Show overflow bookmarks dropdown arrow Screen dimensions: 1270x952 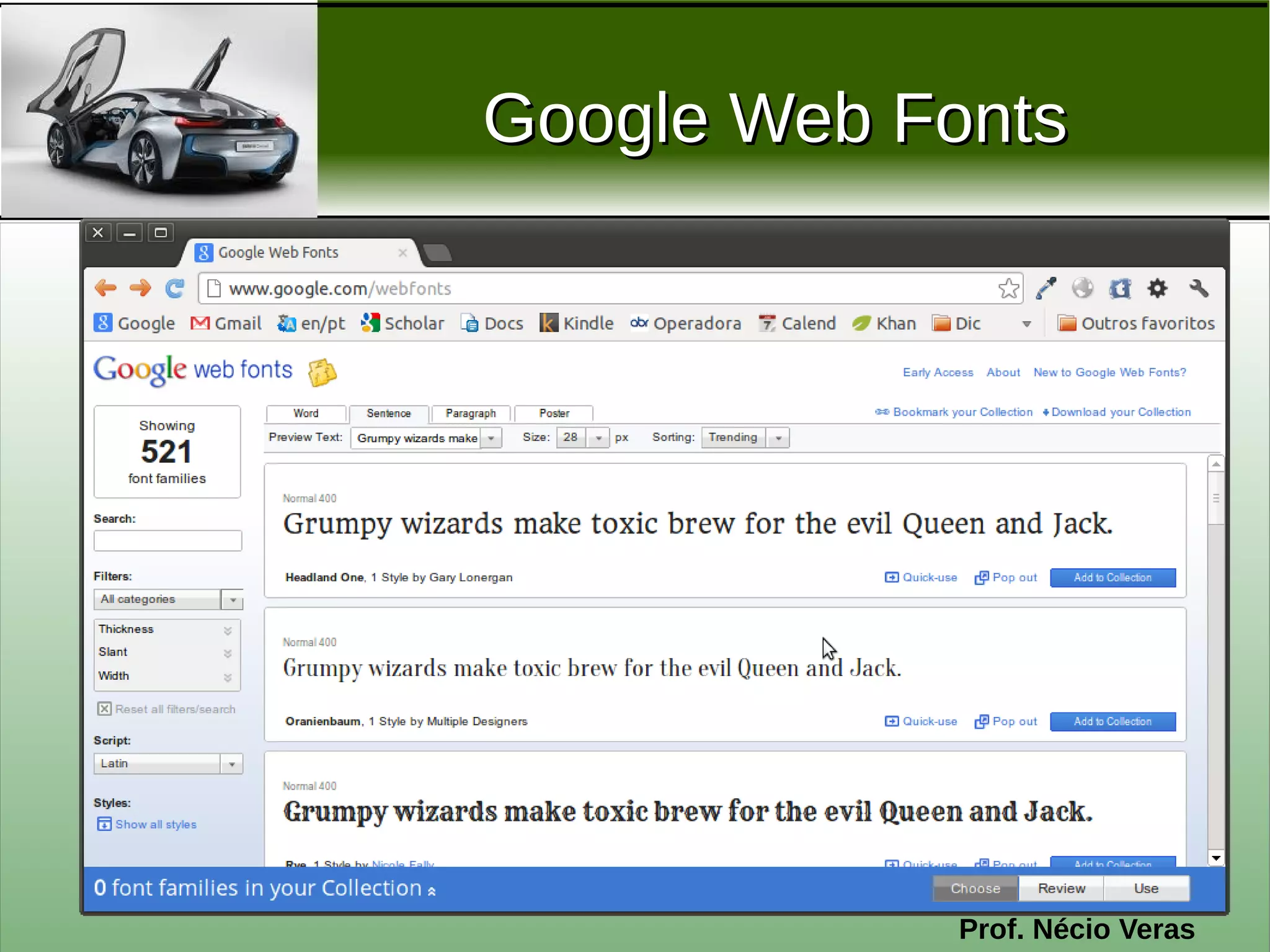(x=1026, y=324)
